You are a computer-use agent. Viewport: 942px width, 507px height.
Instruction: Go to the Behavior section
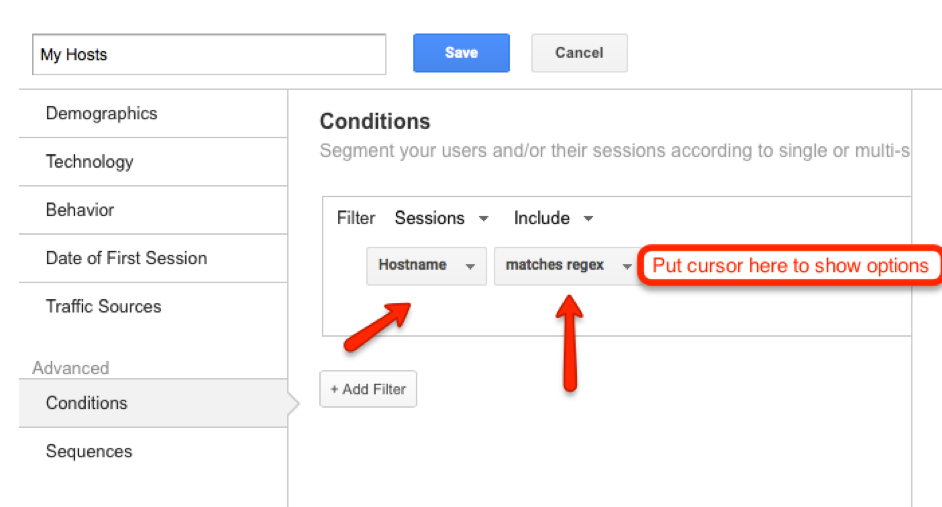click(x=80, y=210)
